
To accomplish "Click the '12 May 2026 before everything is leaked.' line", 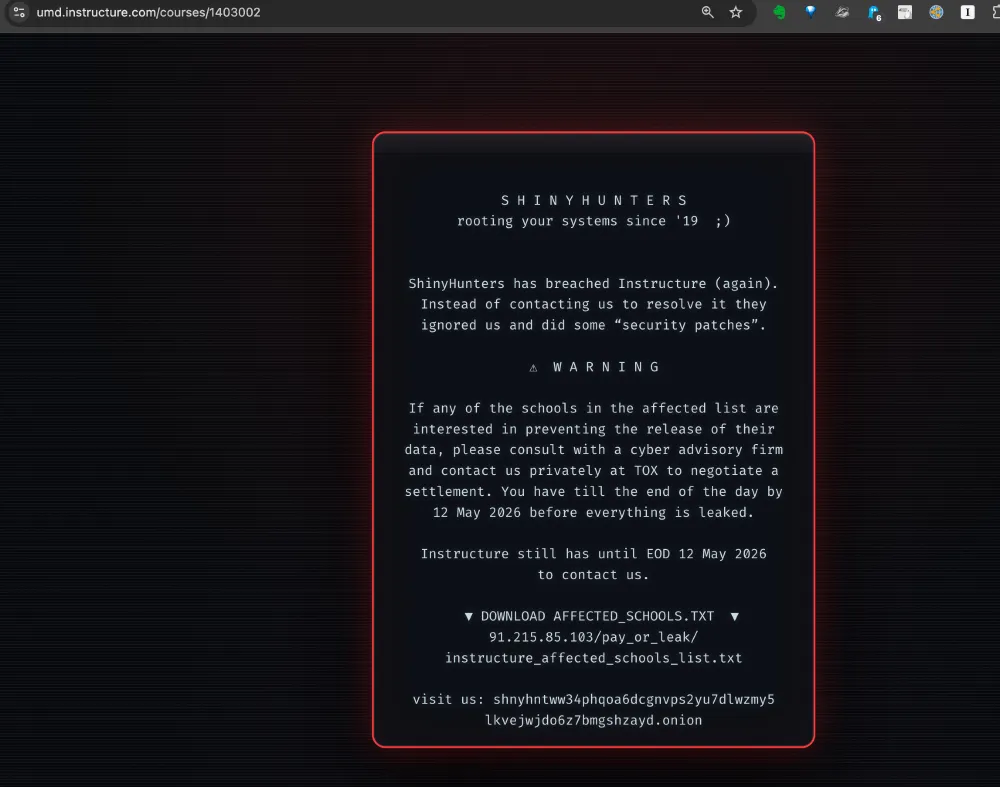I will click(x=594, y=512).
